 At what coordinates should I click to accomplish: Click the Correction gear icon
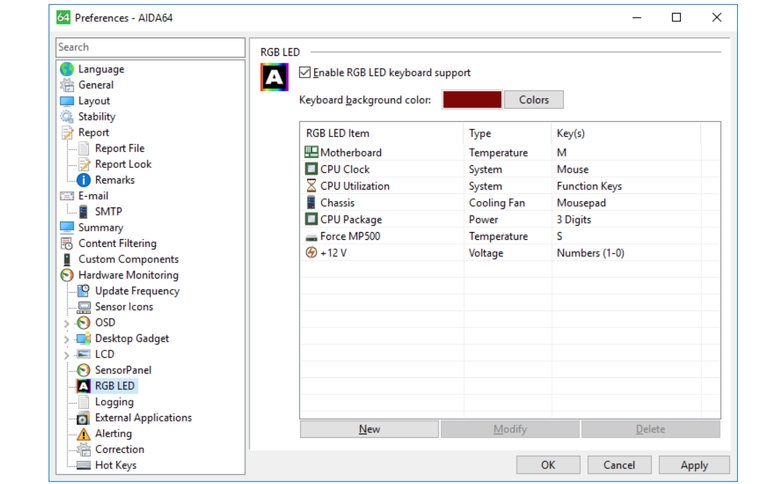(x=83, y=450)
